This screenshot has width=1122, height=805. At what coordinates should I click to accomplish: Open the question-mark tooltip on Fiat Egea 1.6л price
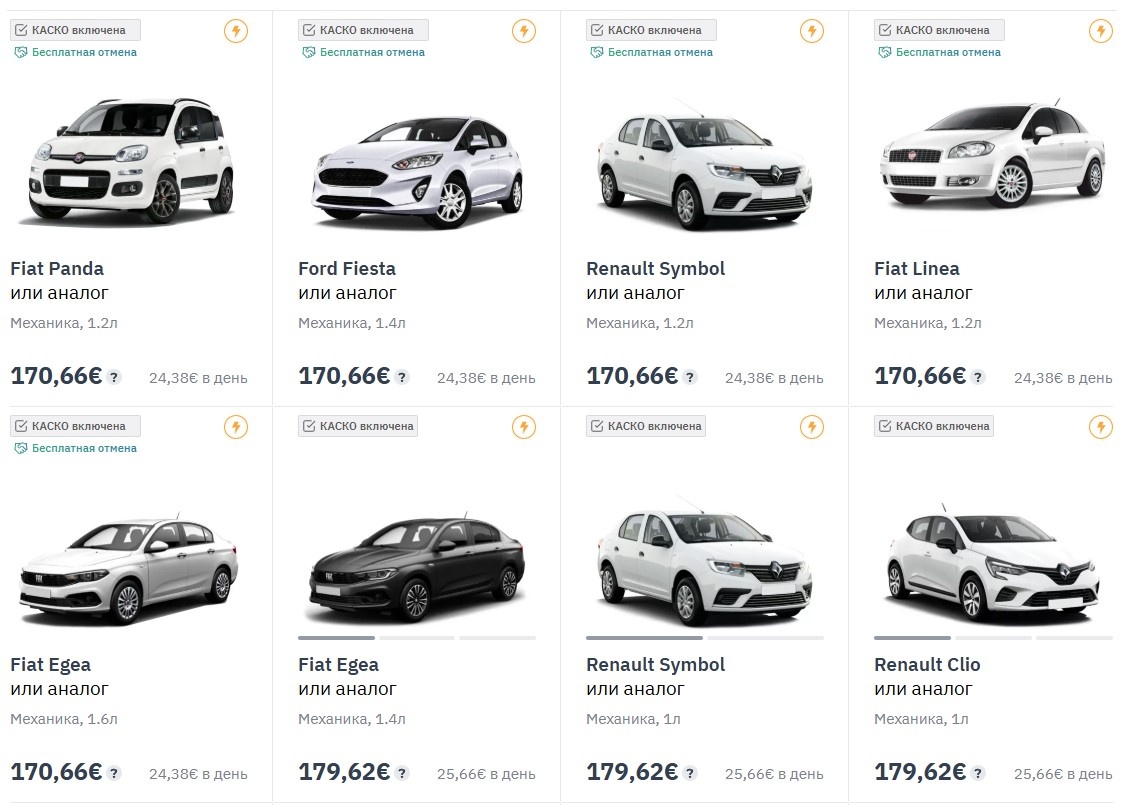point(114,773)
